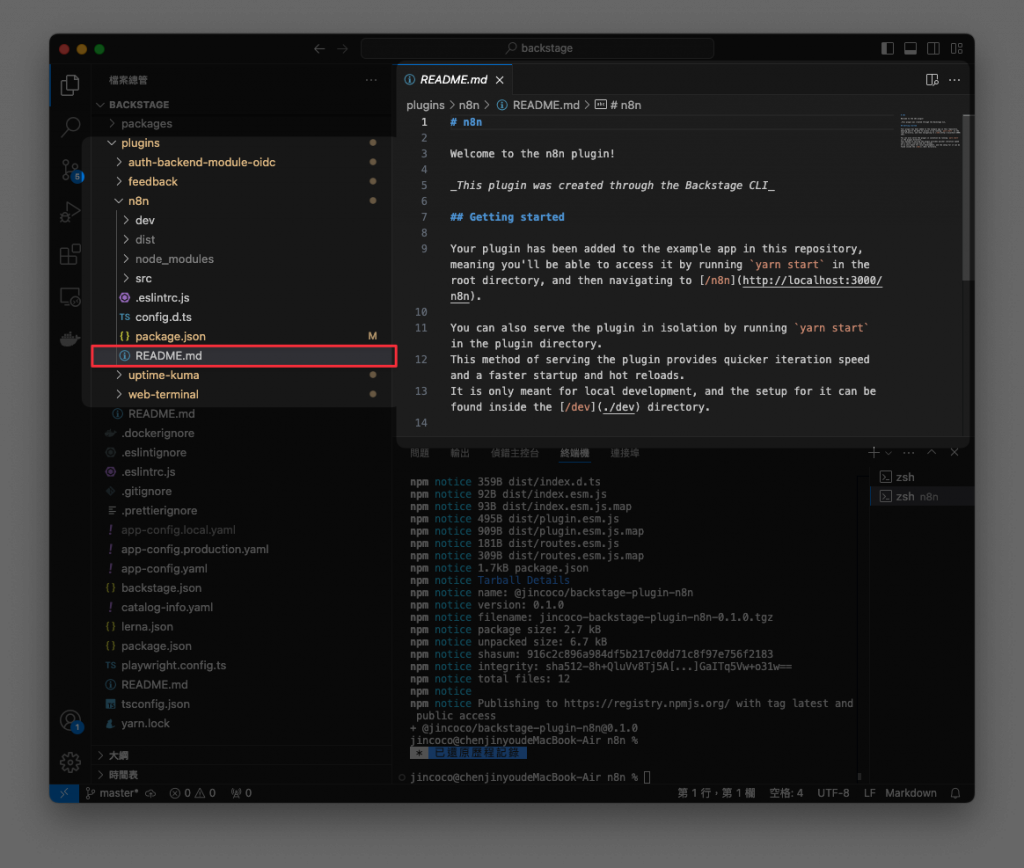1024x868 pixels.
Task: Open catalog-info.yaml file
Action: 244,607
